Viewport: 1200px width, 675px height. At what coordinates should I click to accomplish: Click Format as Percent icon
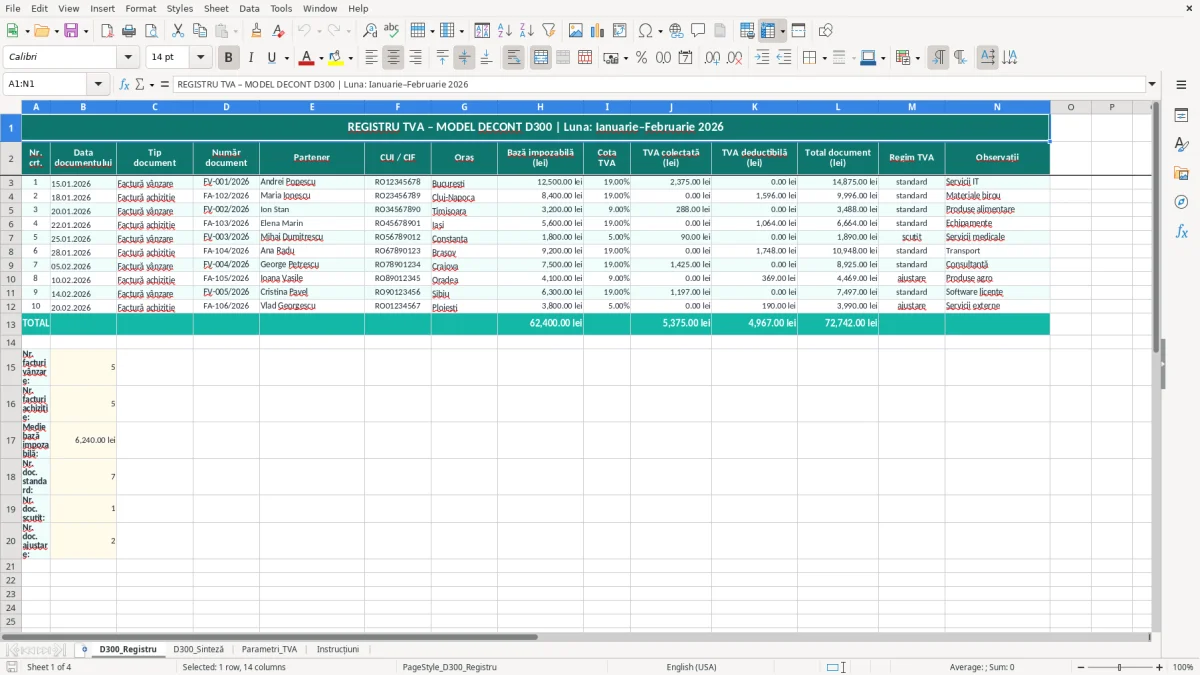coord(642,58)
